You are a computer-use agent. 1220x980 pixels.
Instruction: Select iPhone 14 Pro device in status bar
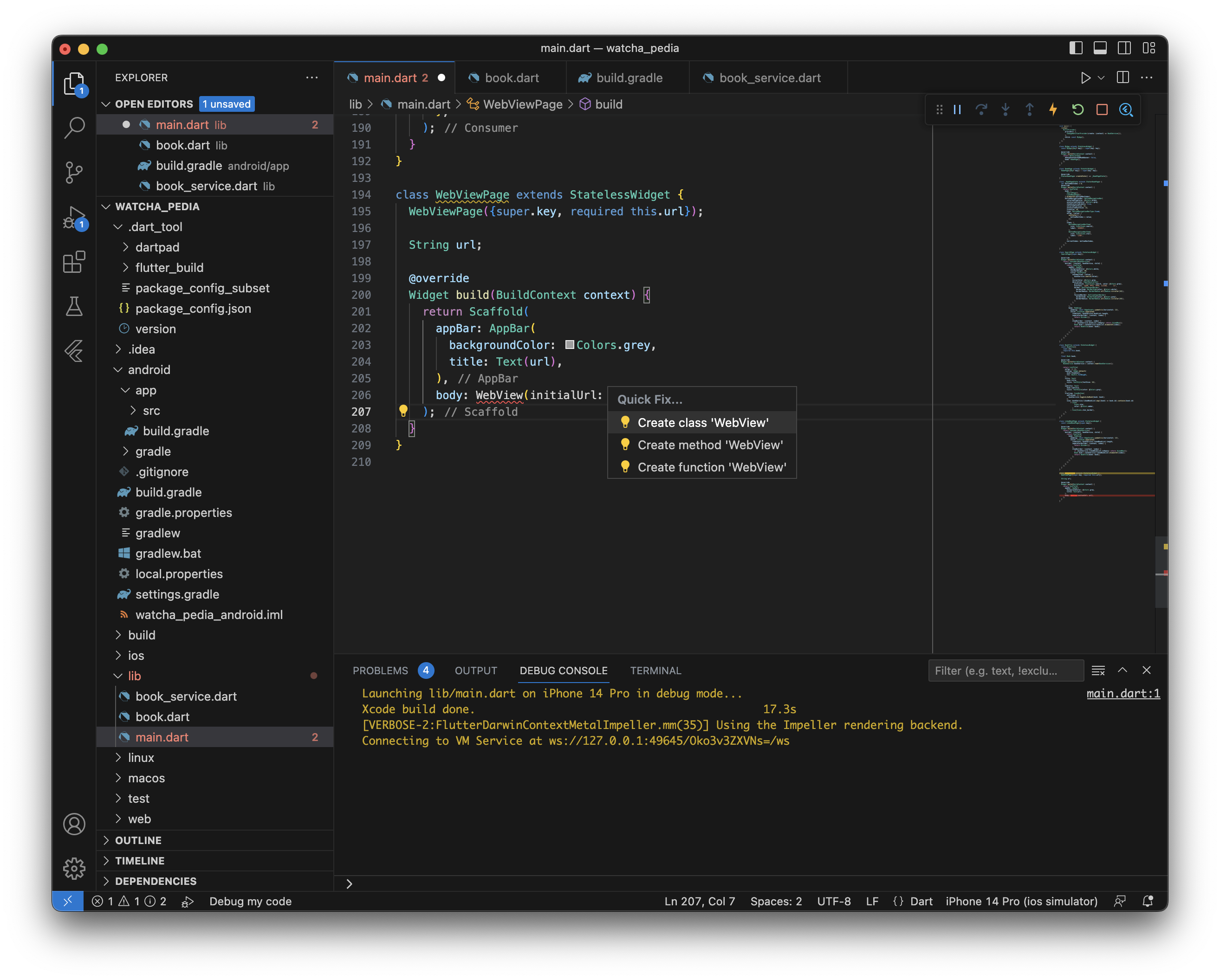point(1021,902)
